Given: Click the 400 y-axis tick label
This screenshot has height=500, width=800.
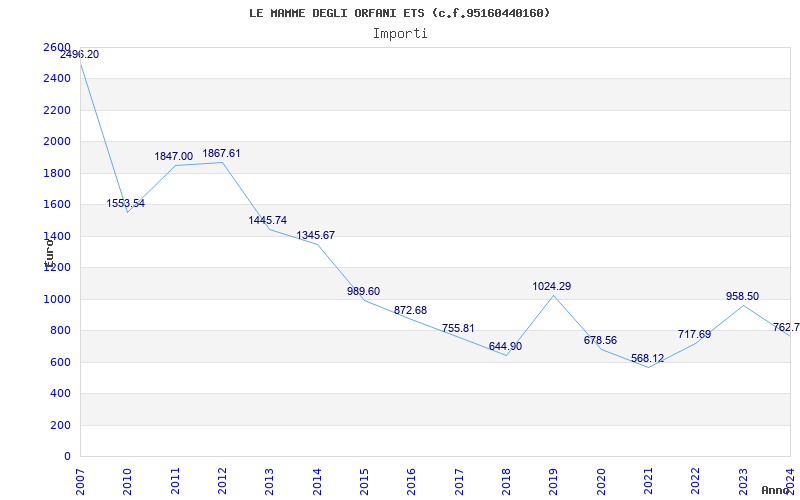Looking at the screenshot, I should point(61,393).
